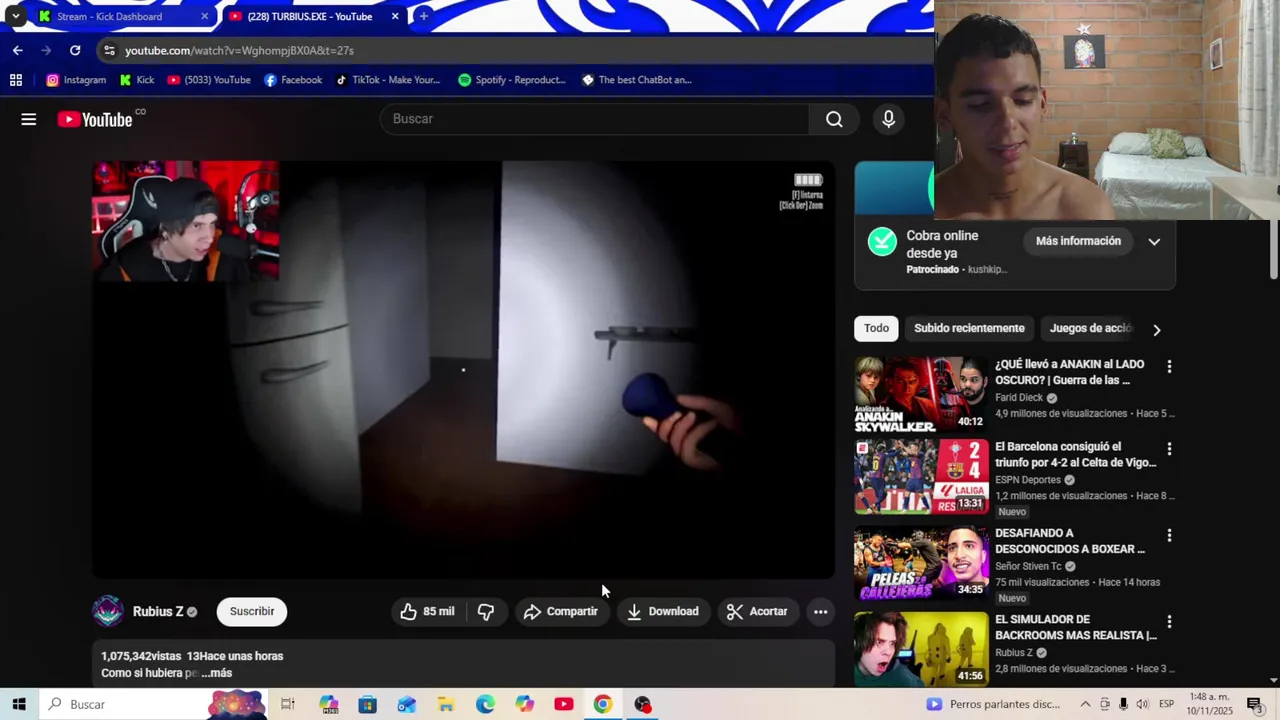Open the YouTube guide hamburger menu

tap(28, 119)
